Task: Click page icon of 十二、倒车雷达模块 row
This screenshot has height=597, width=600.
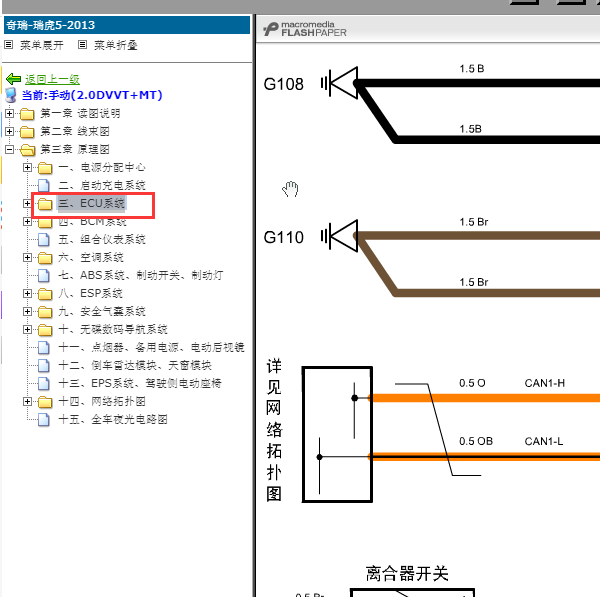Action: click(x=44, y=365)
